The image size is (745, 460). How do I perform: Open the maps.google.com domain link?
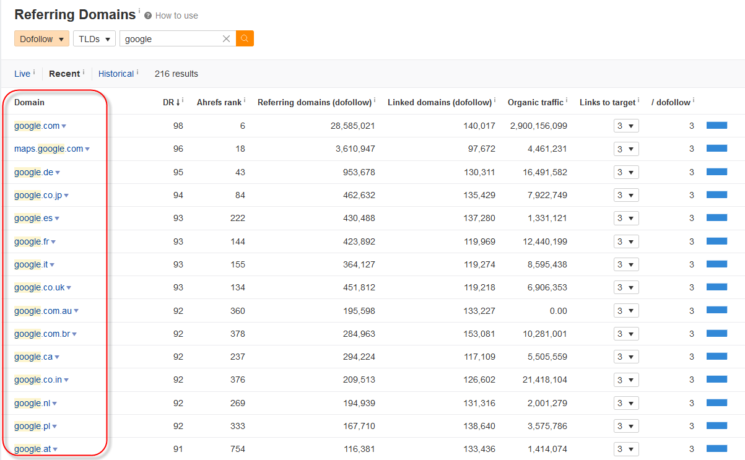click(48, 149)
